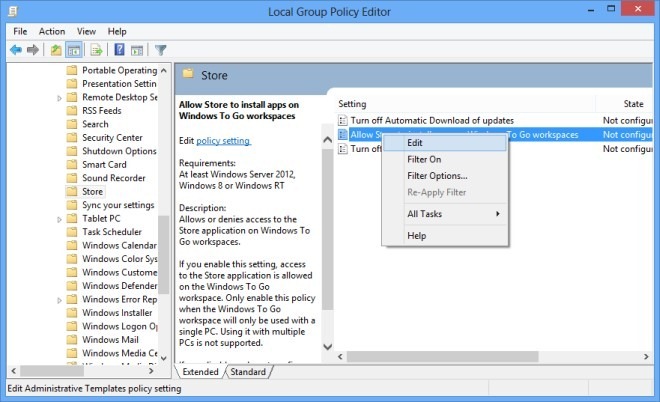Select Portable Operating System tree item
Screen dimensions: 660x402
click(x=120, y=70)
